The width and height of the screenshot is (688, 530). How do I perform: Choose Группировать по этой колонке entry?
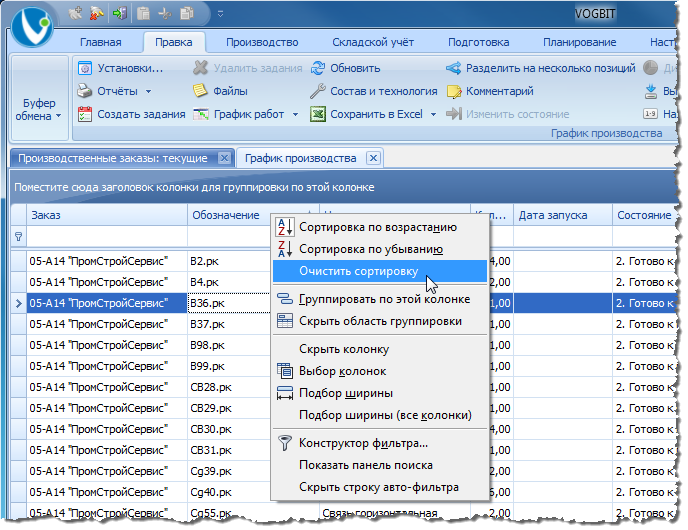(380, 299)
